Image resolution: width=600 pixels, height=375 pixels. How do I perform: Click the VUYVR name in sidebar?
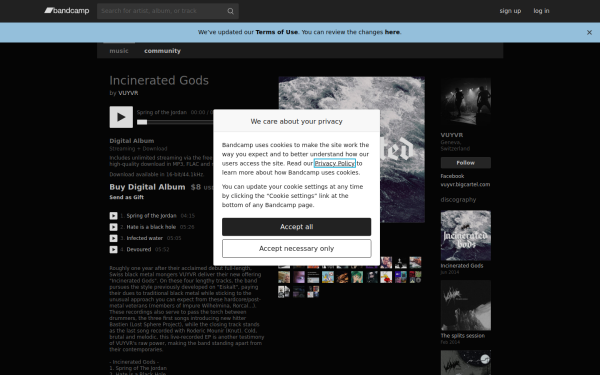click(x=452, y=135)
